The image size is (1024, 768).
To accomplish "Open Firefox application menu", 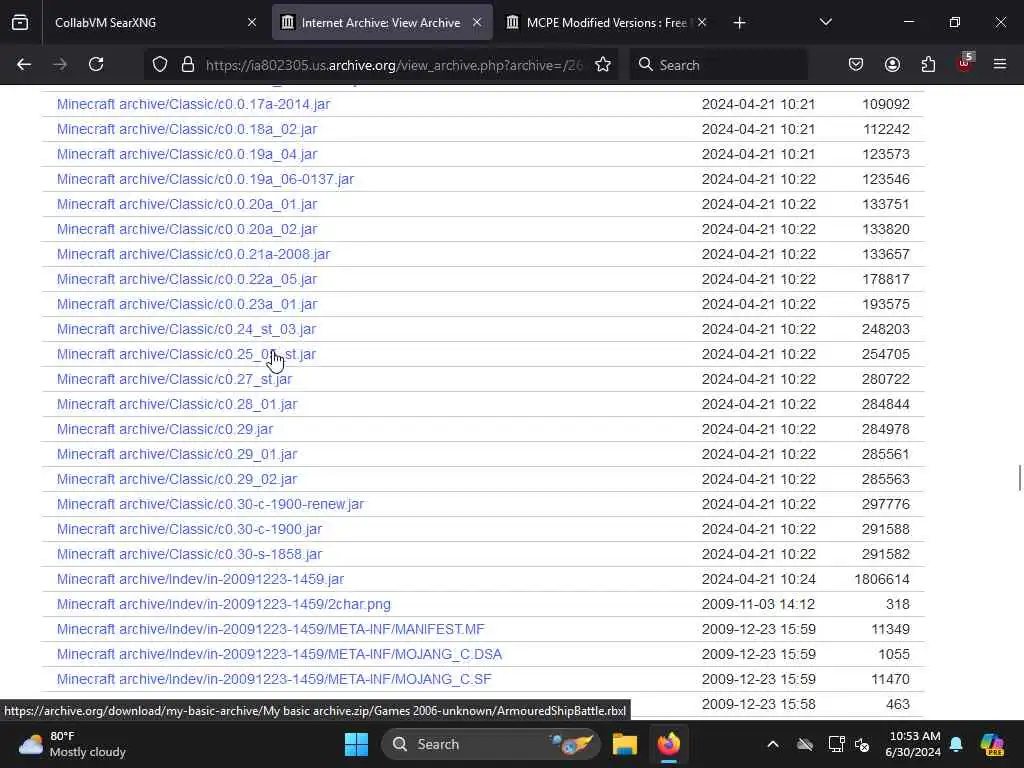I will [x=1000, y=65].
